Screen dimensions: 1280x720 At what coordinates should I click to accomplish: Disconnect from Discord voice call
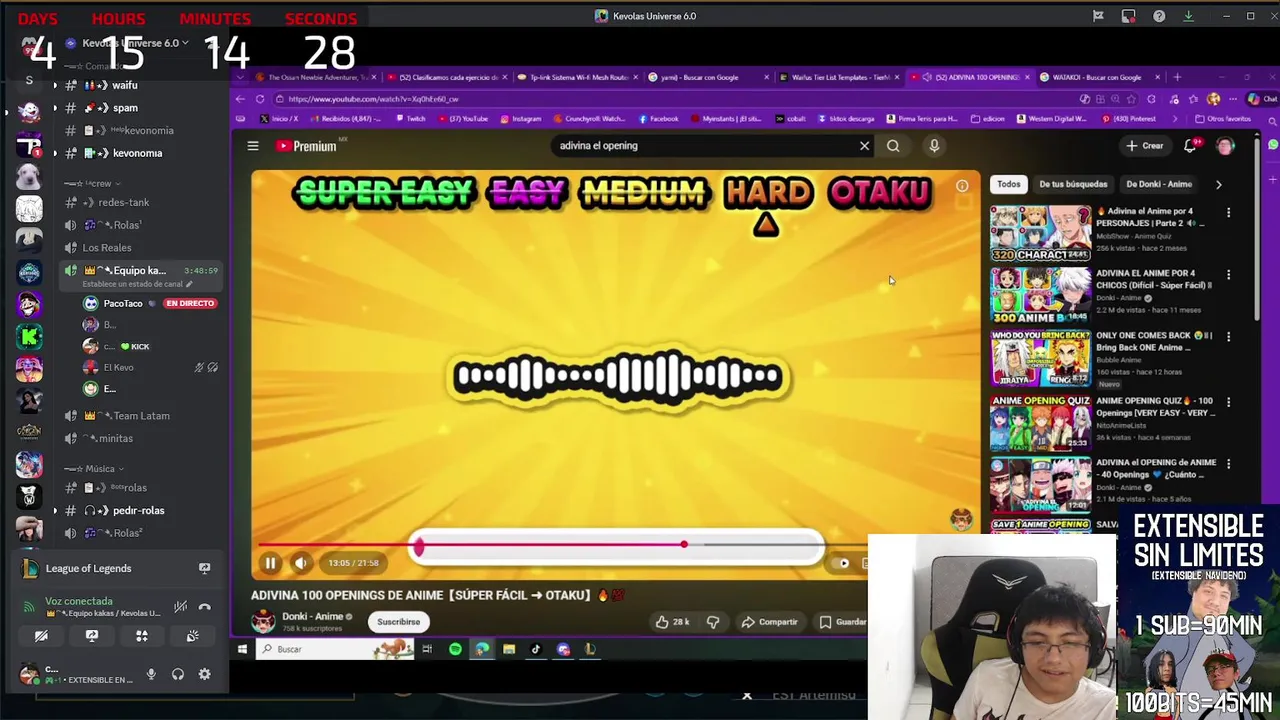tap(205, 606)
